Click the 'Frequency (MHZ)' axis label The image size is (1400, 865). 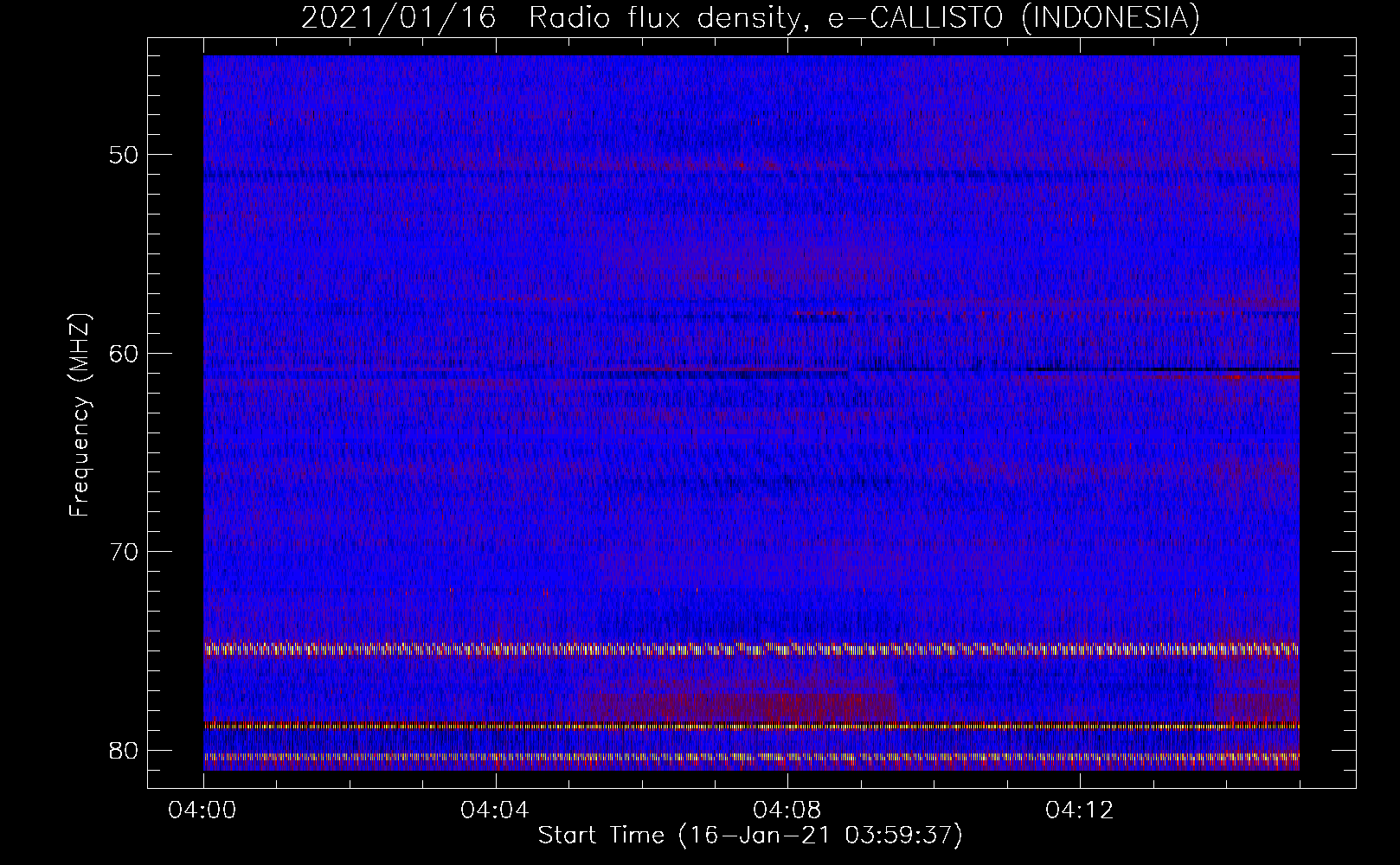tap(80, 415)
